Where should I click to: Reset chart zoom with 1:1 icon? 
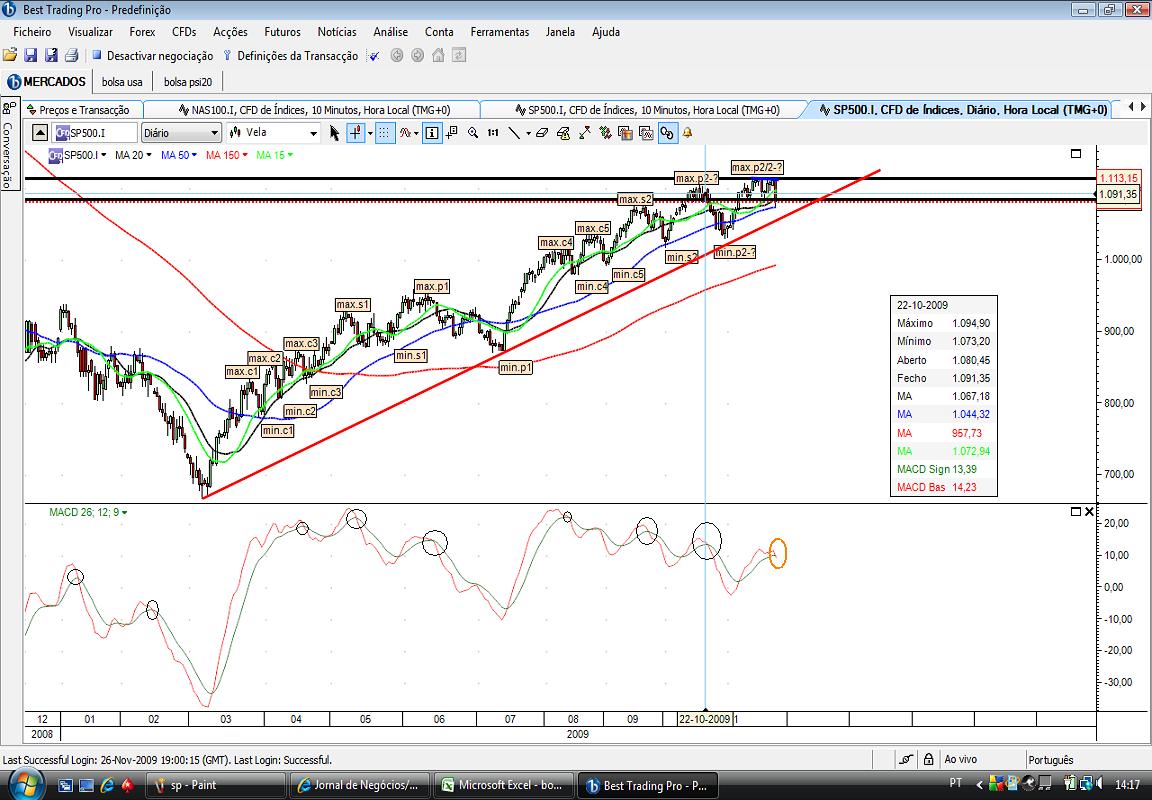(x=493, y=133)
